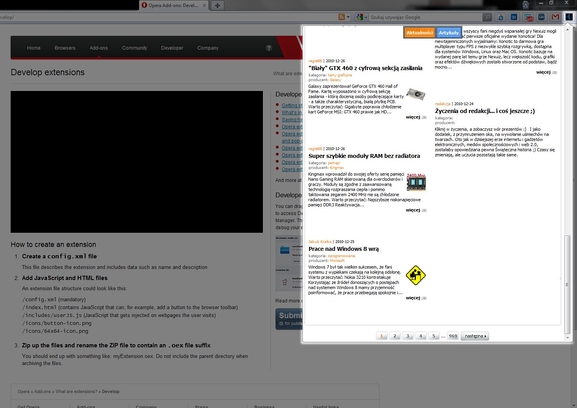Toggle the active news popup extension button
The image size is (577, 408).
(569, 17)
